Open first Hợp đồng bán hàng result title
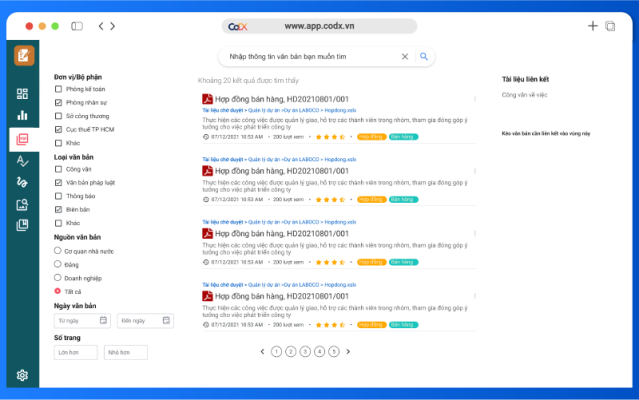Image resolution: width=639 pixels, height=400 pixels. 282,99
